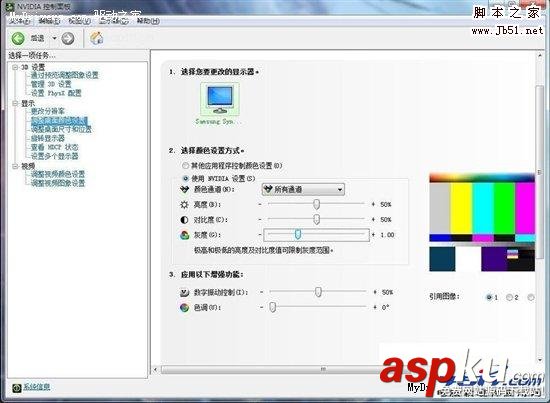This screenshot has height=403, width=550.
Task: Click the vertical scrollbar down arrow
Action: pyautogui.click(x=540, y=360)
